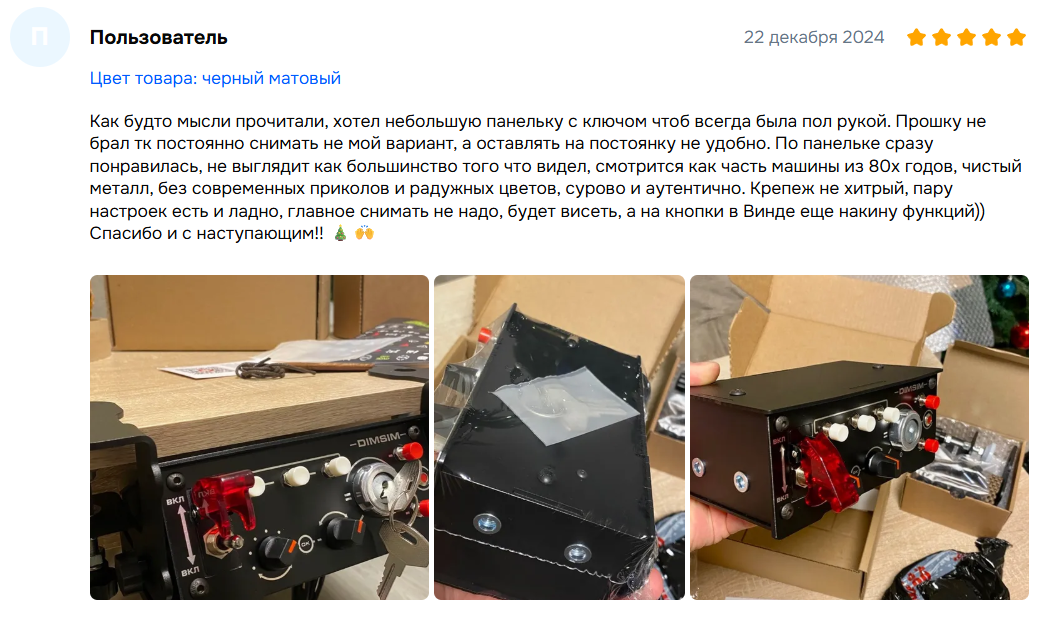Click the review date '22 декабря 2024'

pos(813,38)
